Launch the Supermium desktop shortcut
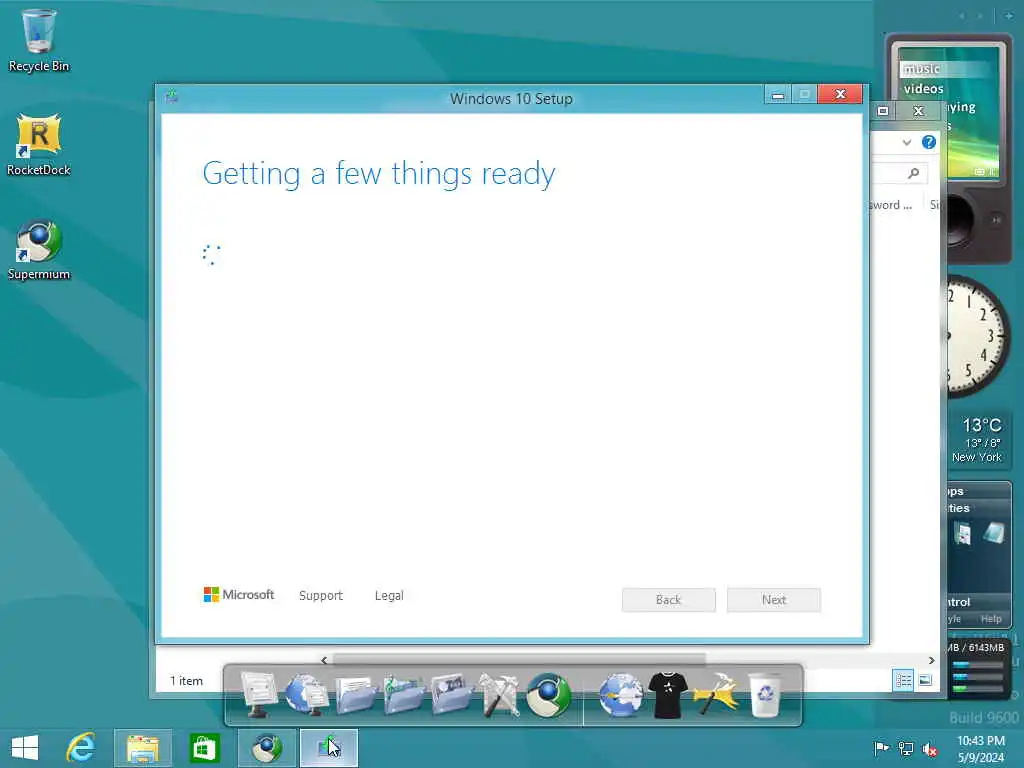This screenshot has width=1024, height=768. (x=39, y=249)
